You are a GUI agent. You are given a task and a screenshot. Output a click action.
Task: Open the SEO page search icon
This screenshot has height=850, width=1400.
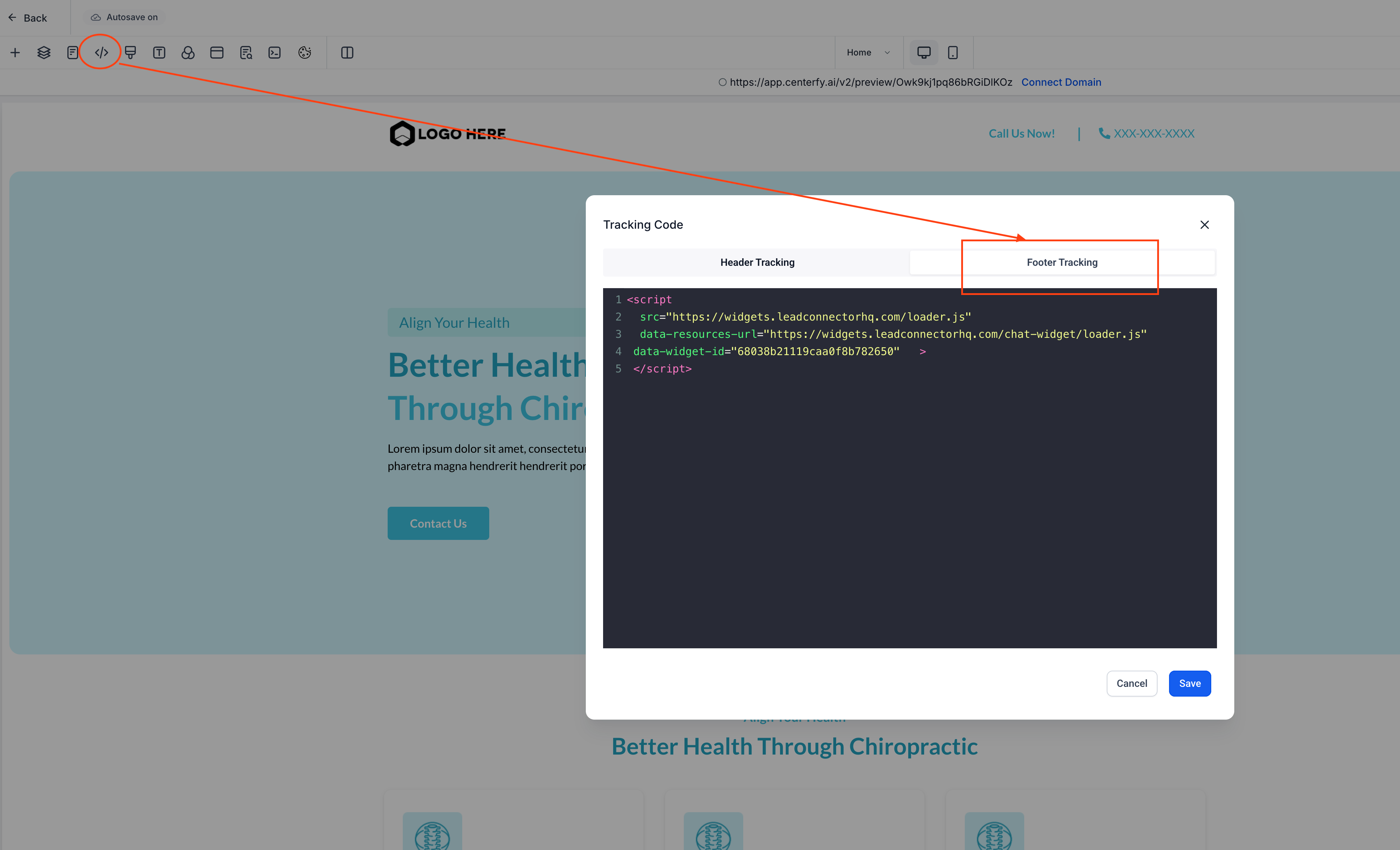tap(245, 53)
